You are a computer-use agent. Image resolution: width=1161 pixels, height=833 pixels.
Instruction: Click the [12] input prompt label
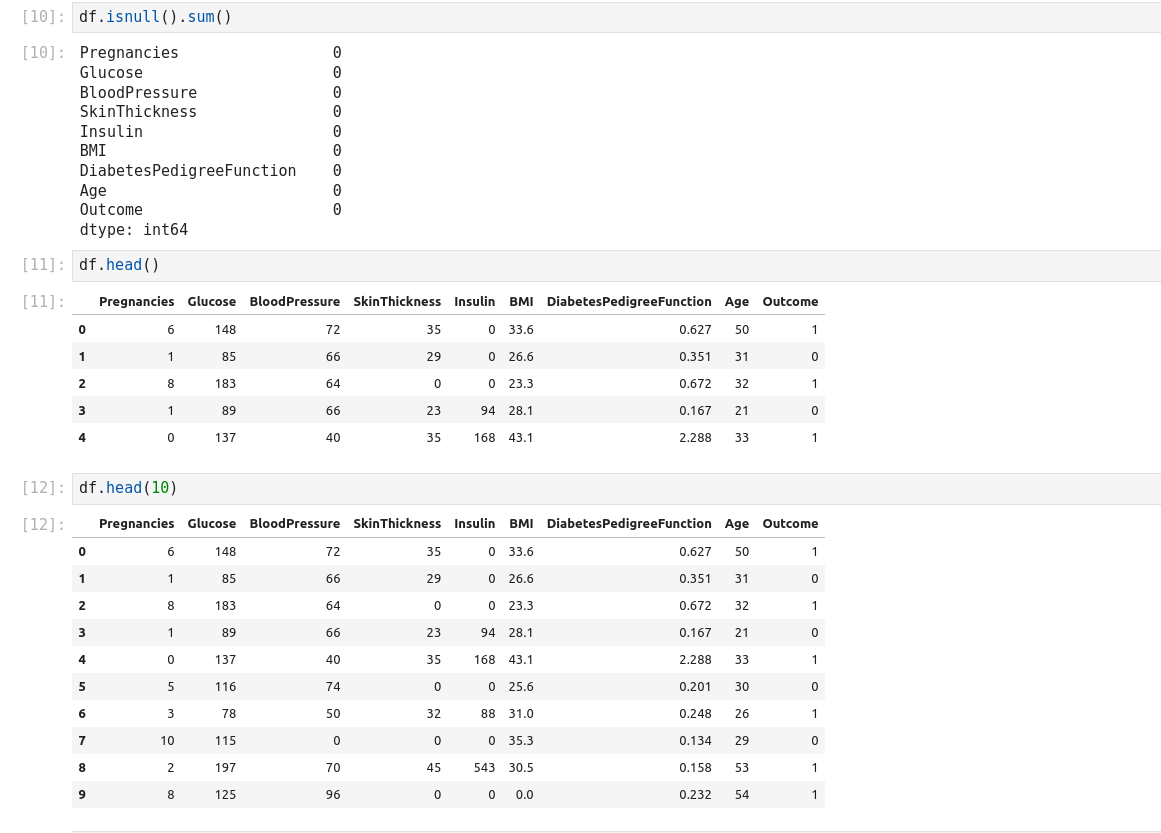click(43, 488)
